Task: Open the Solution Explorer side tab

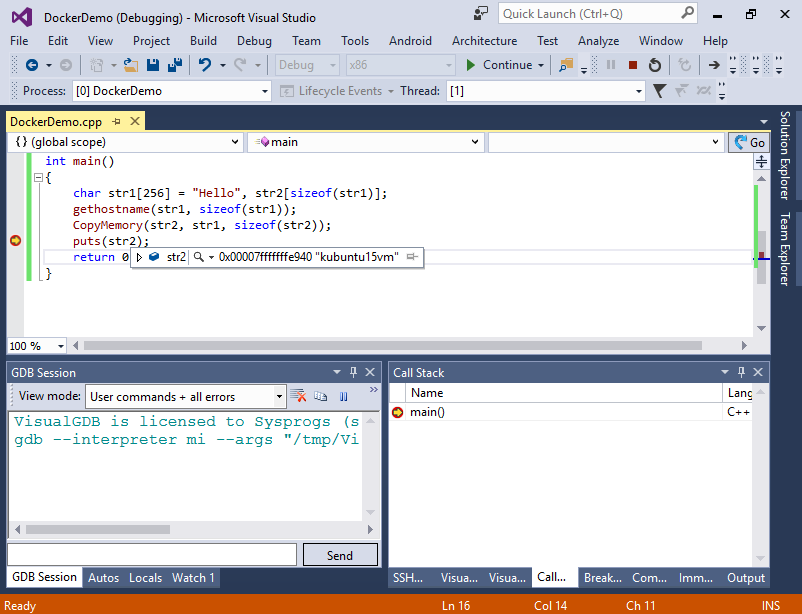Action: click(x=785, y=155)
